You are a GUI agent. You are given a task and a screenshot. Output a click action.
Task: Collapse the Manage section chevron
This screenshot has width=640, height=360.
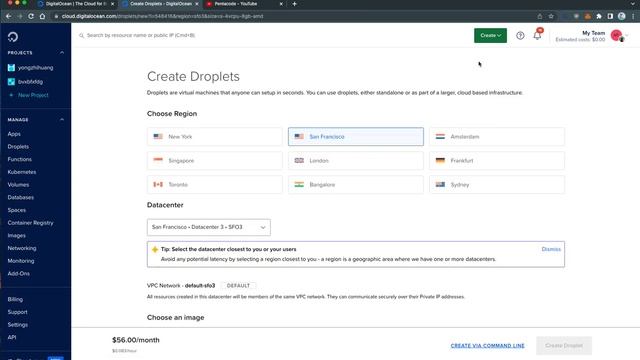(62, 120)
